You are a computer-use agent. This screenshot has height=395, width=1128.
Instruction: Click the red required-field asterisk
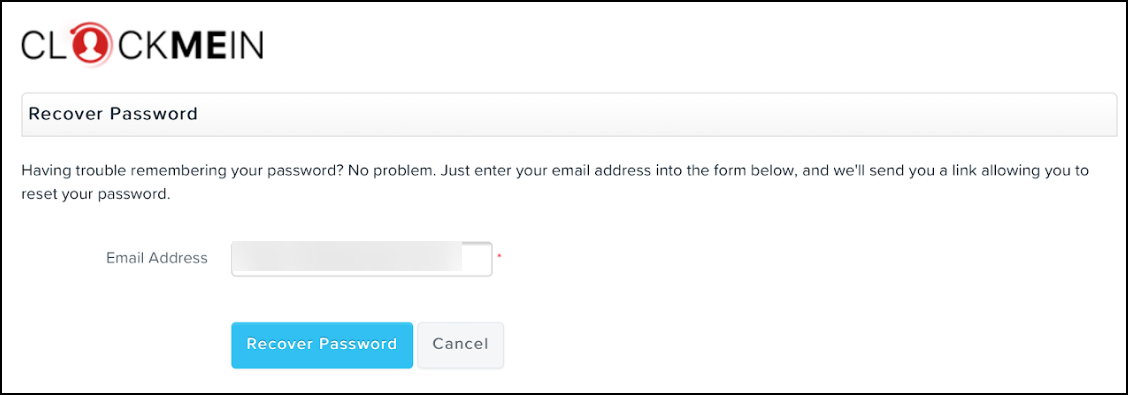pos(499,255)
